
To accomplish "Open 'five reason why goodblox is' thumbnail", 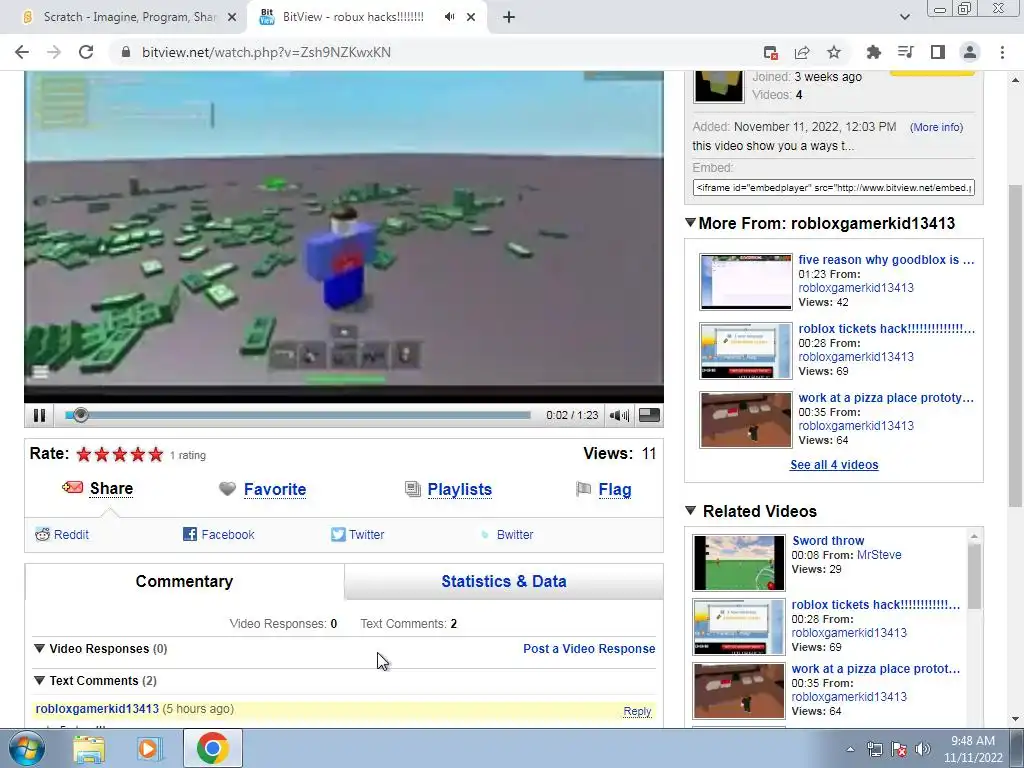I will [746, 281].
